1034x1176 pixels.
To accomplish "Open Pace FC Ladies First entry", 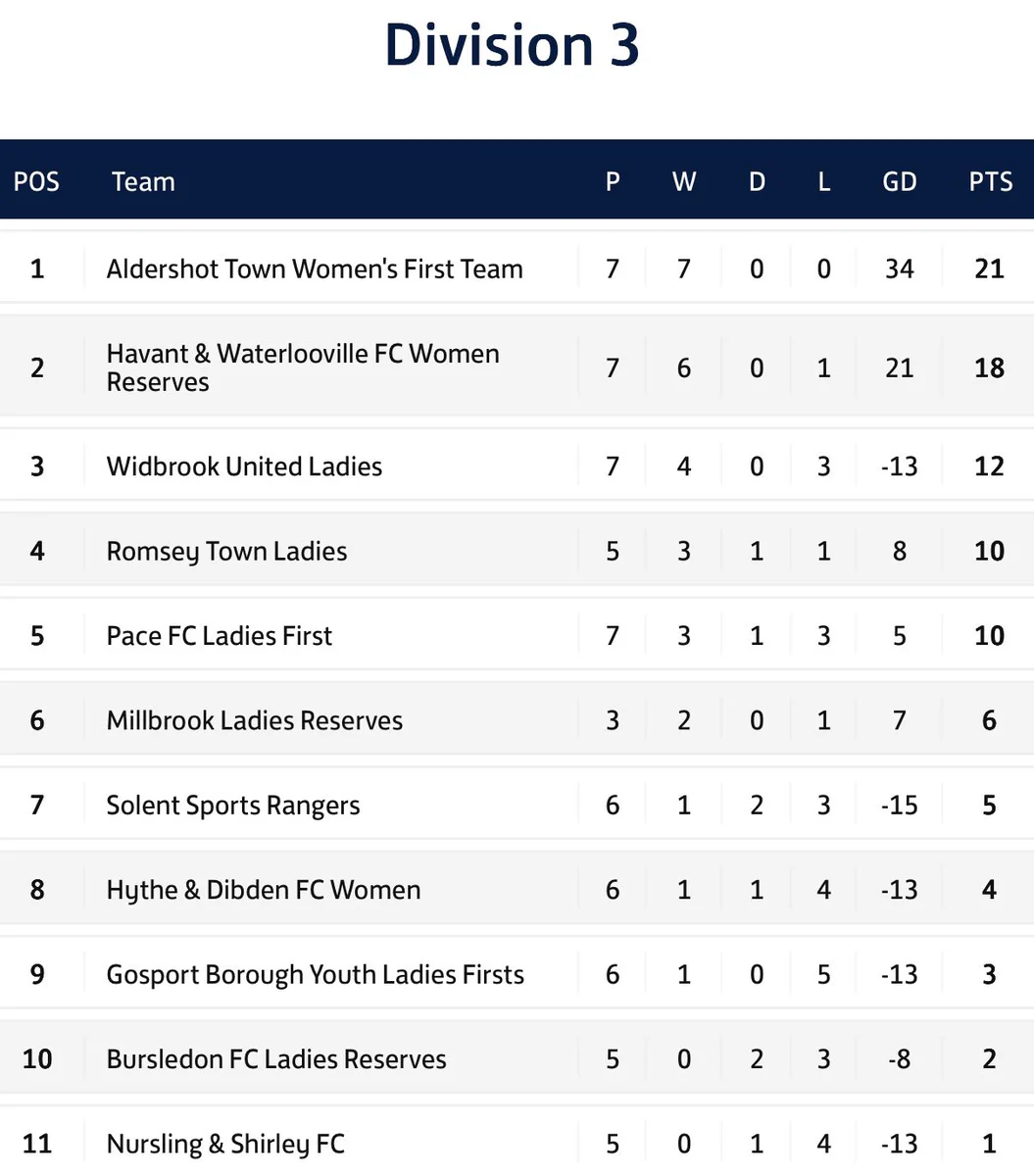I will (x=220, y=635).
